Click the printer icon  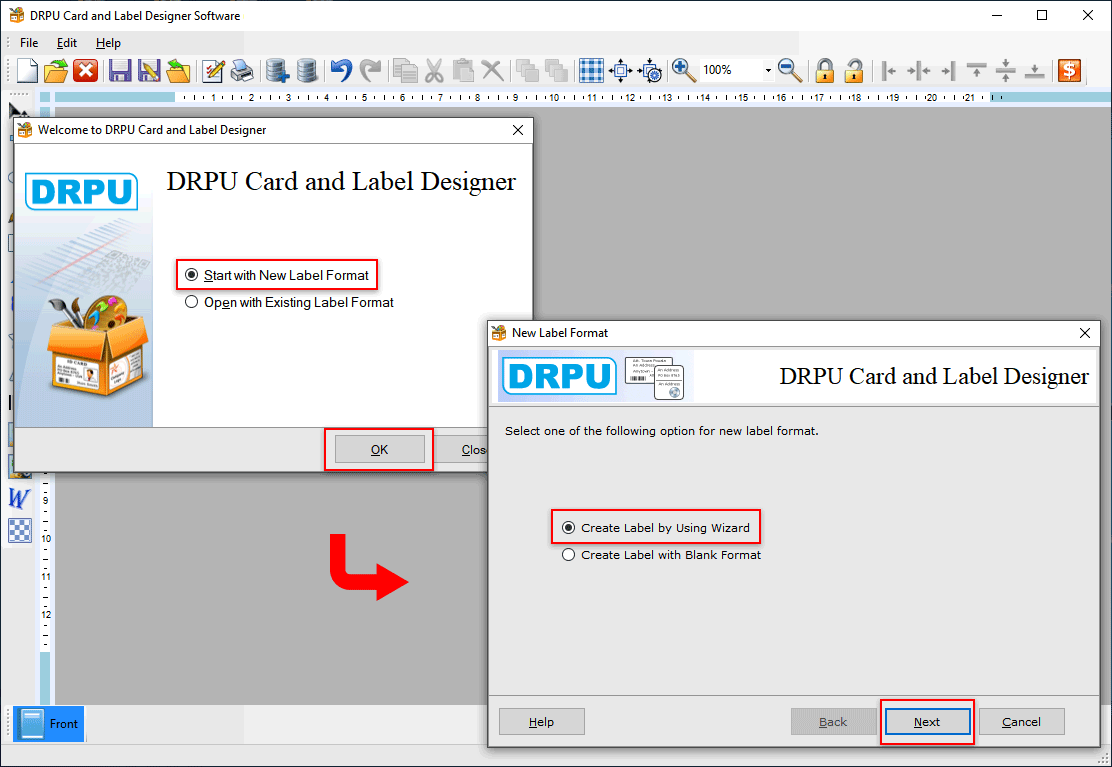tap(242, 70)
